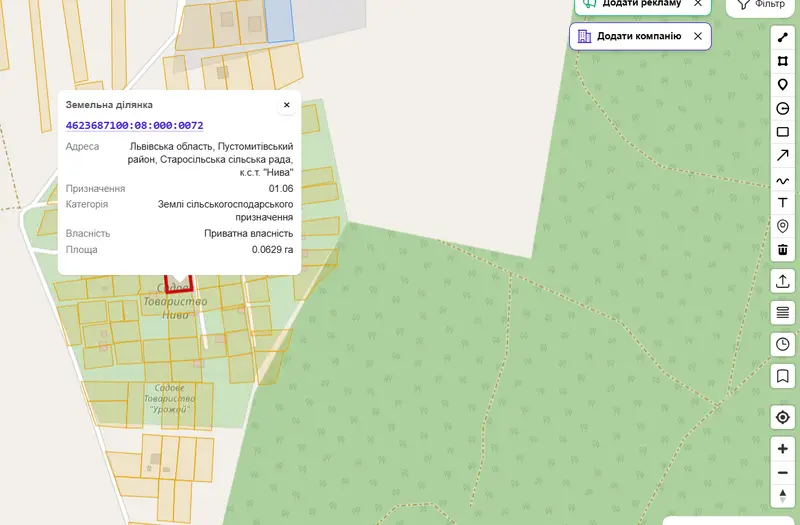800x525 pixels.
Task: Select the freehand curve tool
Action: tap(782, 181)
